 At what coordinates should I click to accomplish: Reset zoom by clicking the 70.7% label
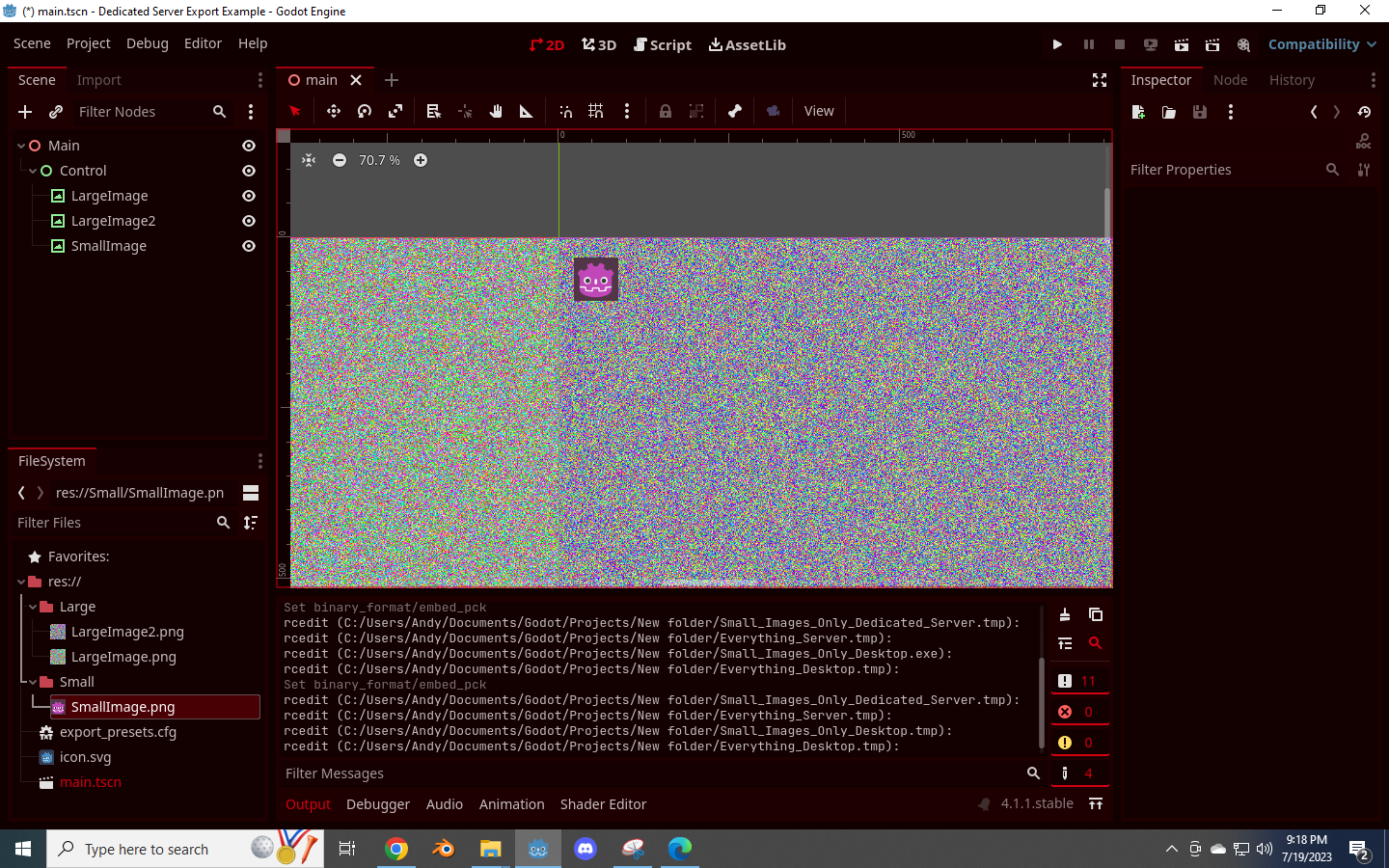[379, 160]
